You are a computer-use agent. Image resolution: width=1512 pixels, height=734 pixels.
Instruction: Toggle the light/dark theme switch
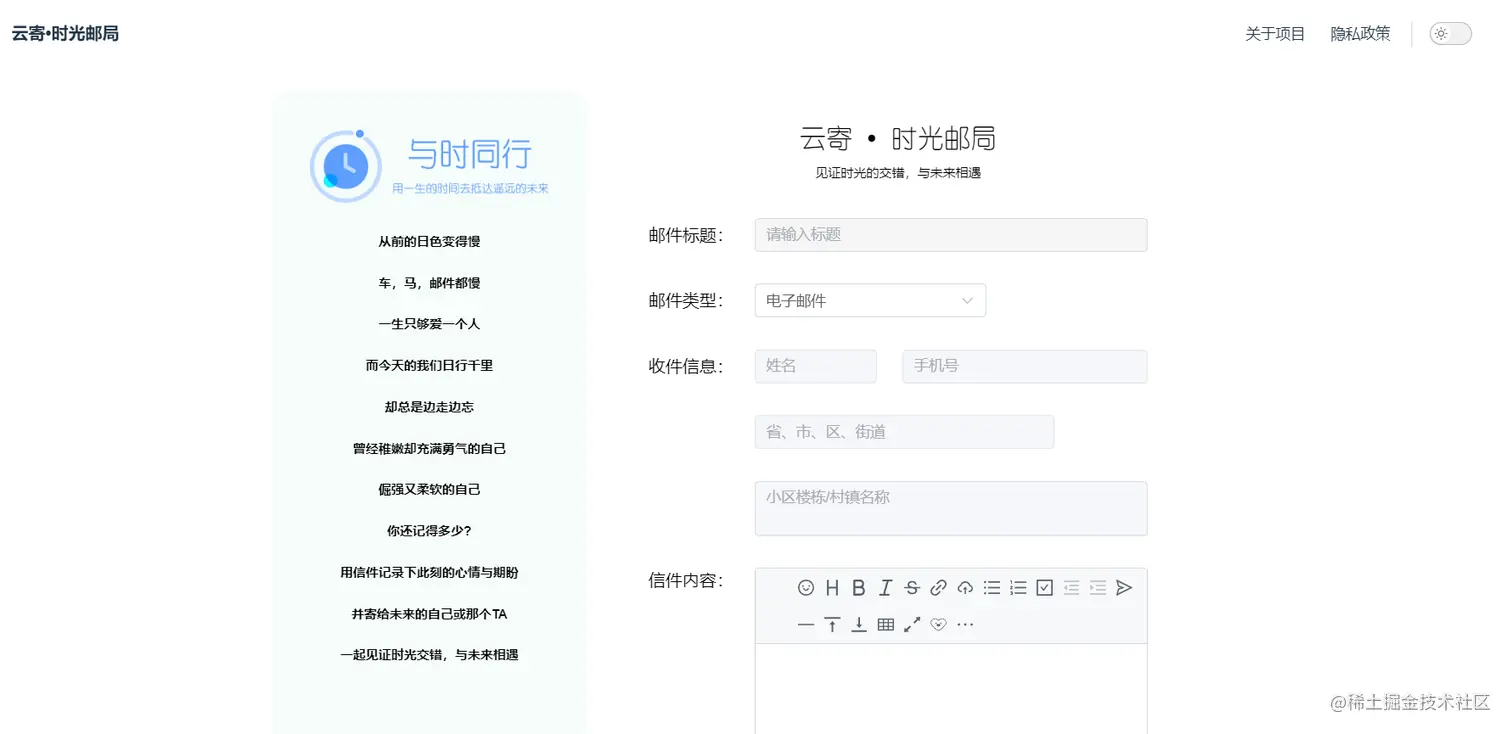(1450, 34)
